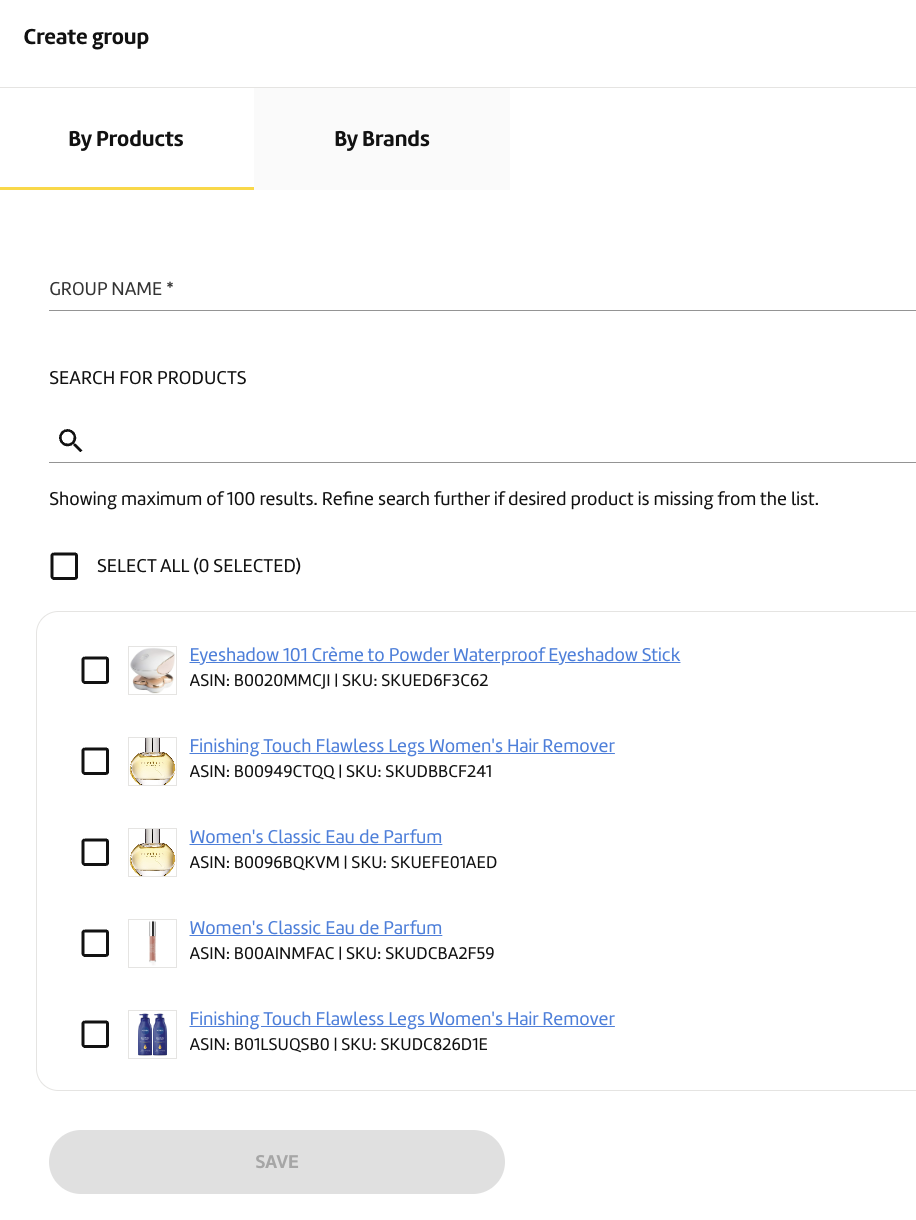This screenshot has height=1220, width=916.
Task: Click the lip gloss product thumbnail
Action: coord(152,943)
